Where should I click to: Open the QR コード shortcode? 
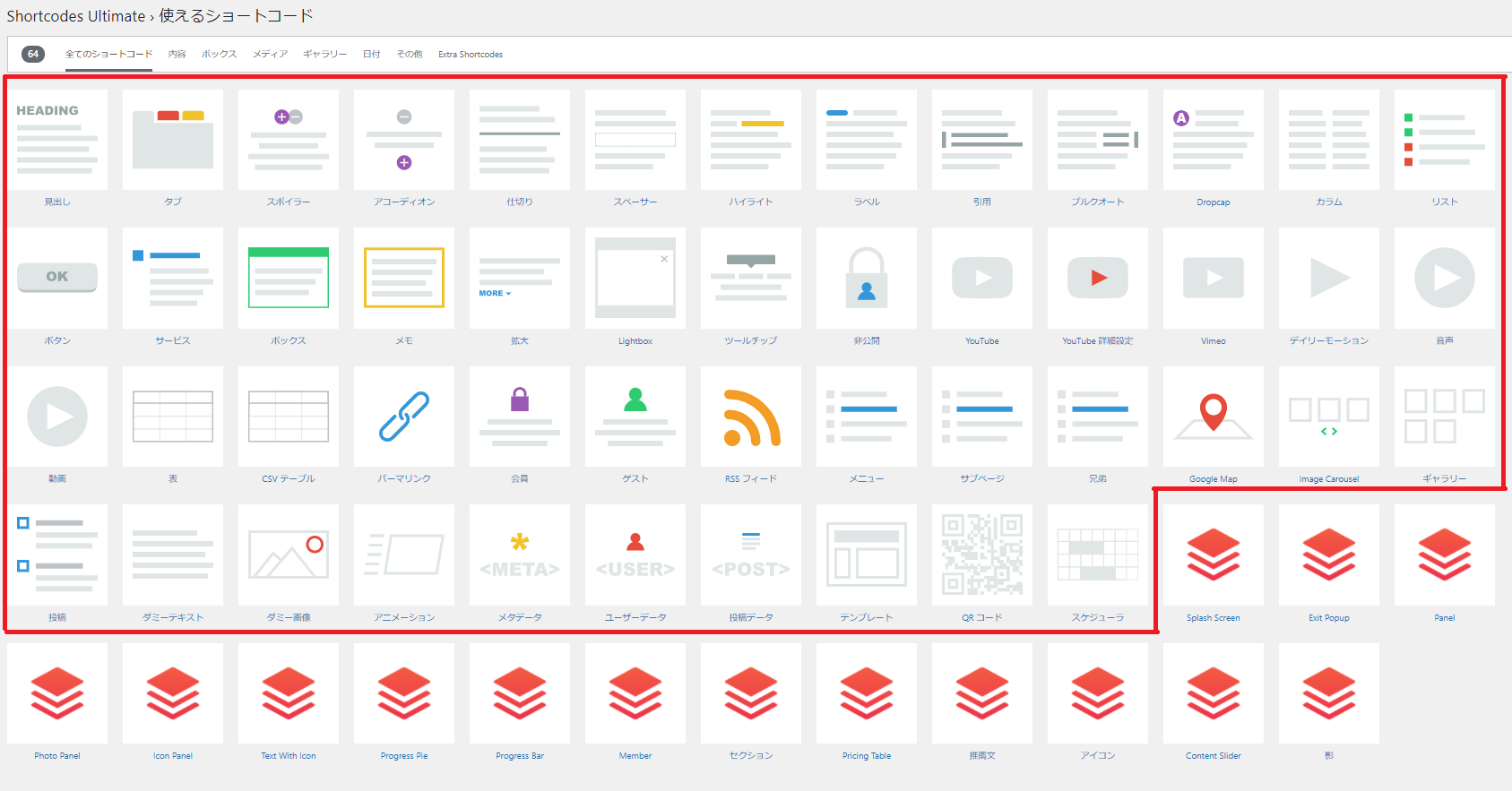tap(982, 555)
